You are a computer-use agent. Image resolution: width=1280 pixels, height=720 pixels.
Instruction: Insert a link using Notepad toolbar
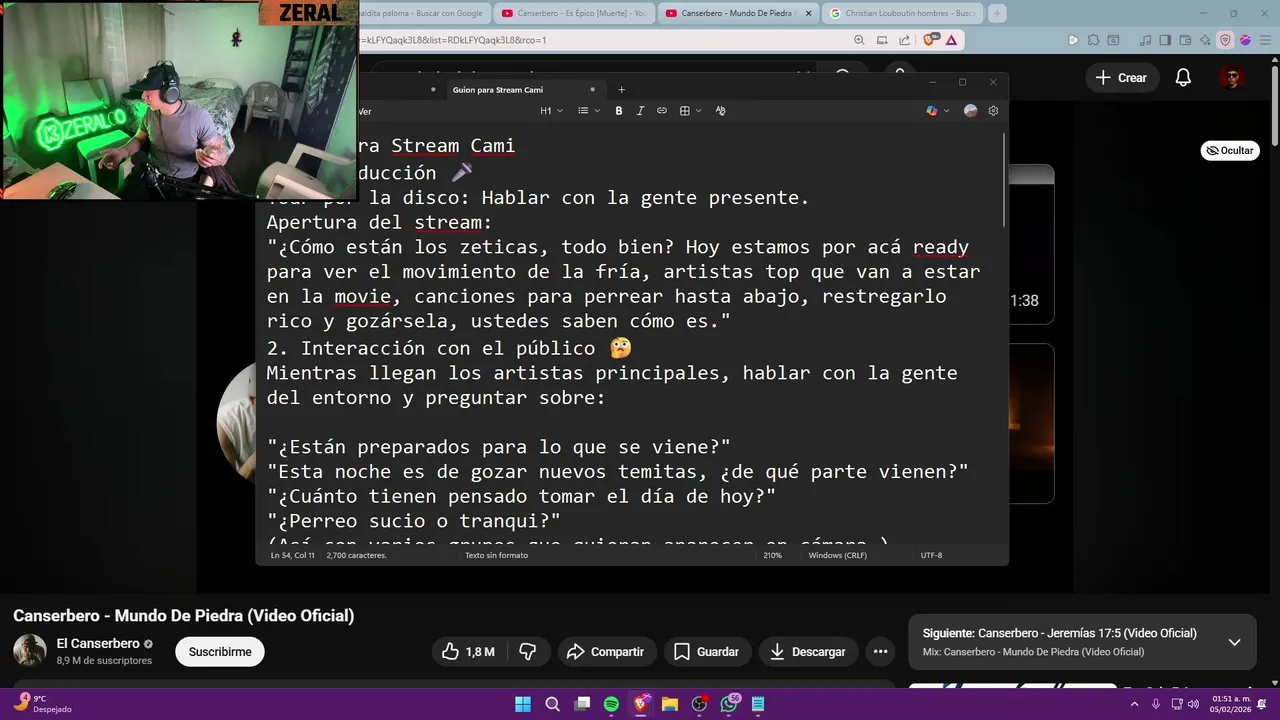point(662,111)
